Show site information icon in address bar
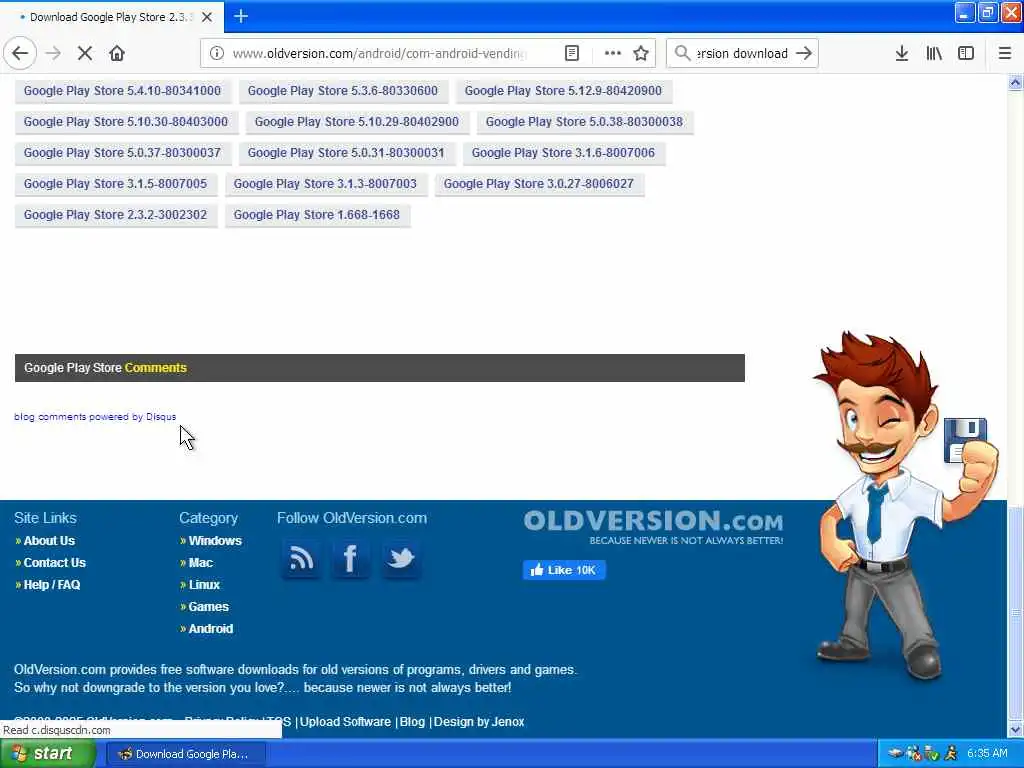Screen dimensions: 1024x768 click(x=216, y=53)
